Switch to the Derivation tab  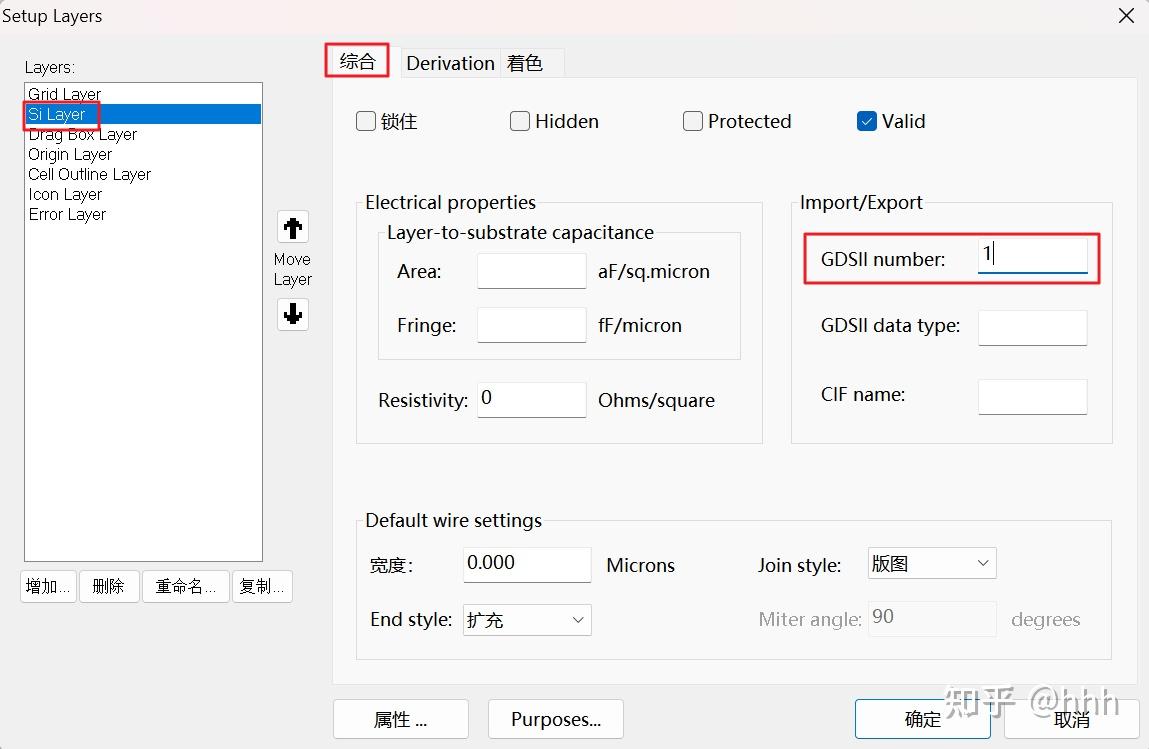pos(450,62)
